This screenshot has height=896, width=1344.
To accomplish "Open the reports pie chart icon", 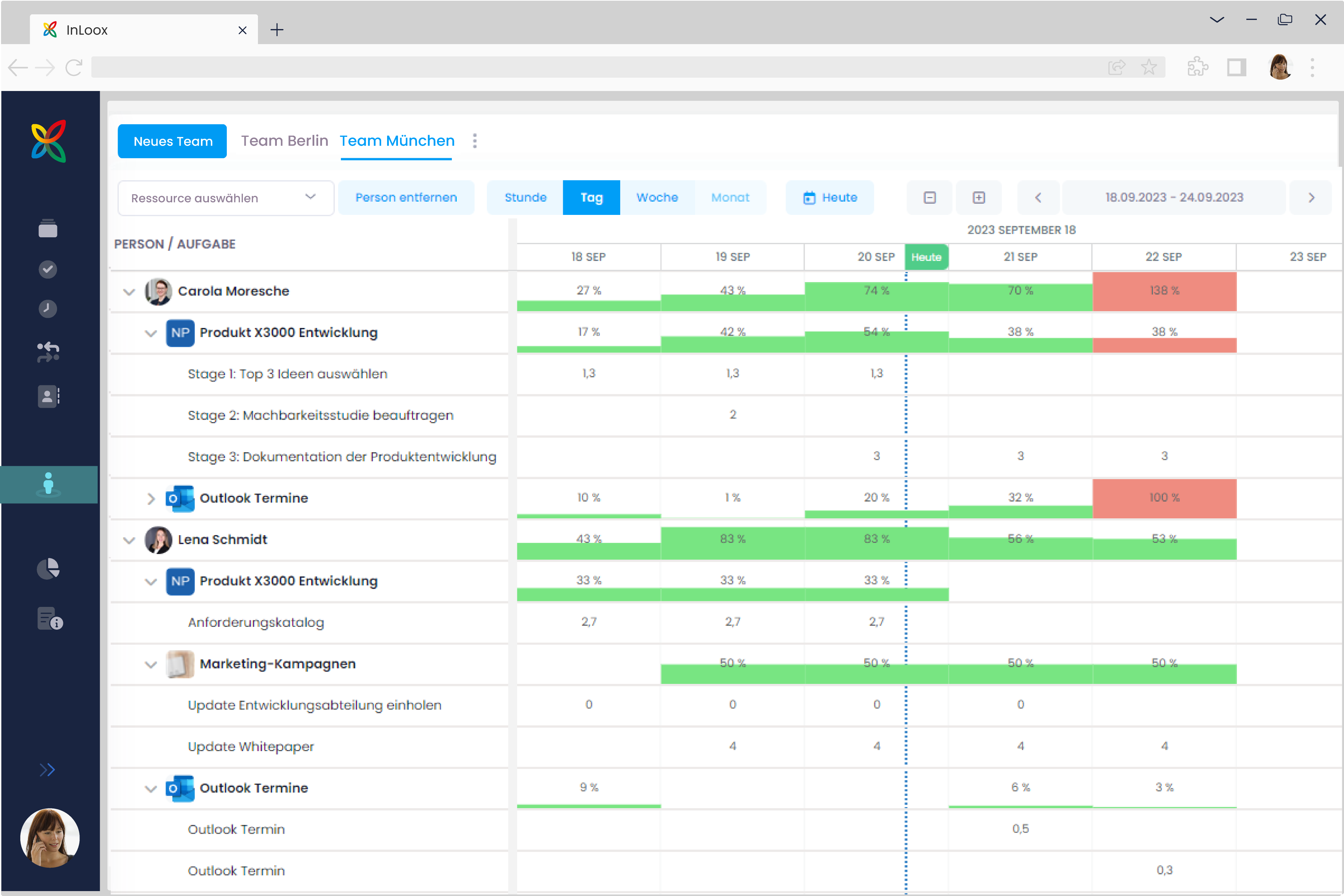I will tap(48, 568).
